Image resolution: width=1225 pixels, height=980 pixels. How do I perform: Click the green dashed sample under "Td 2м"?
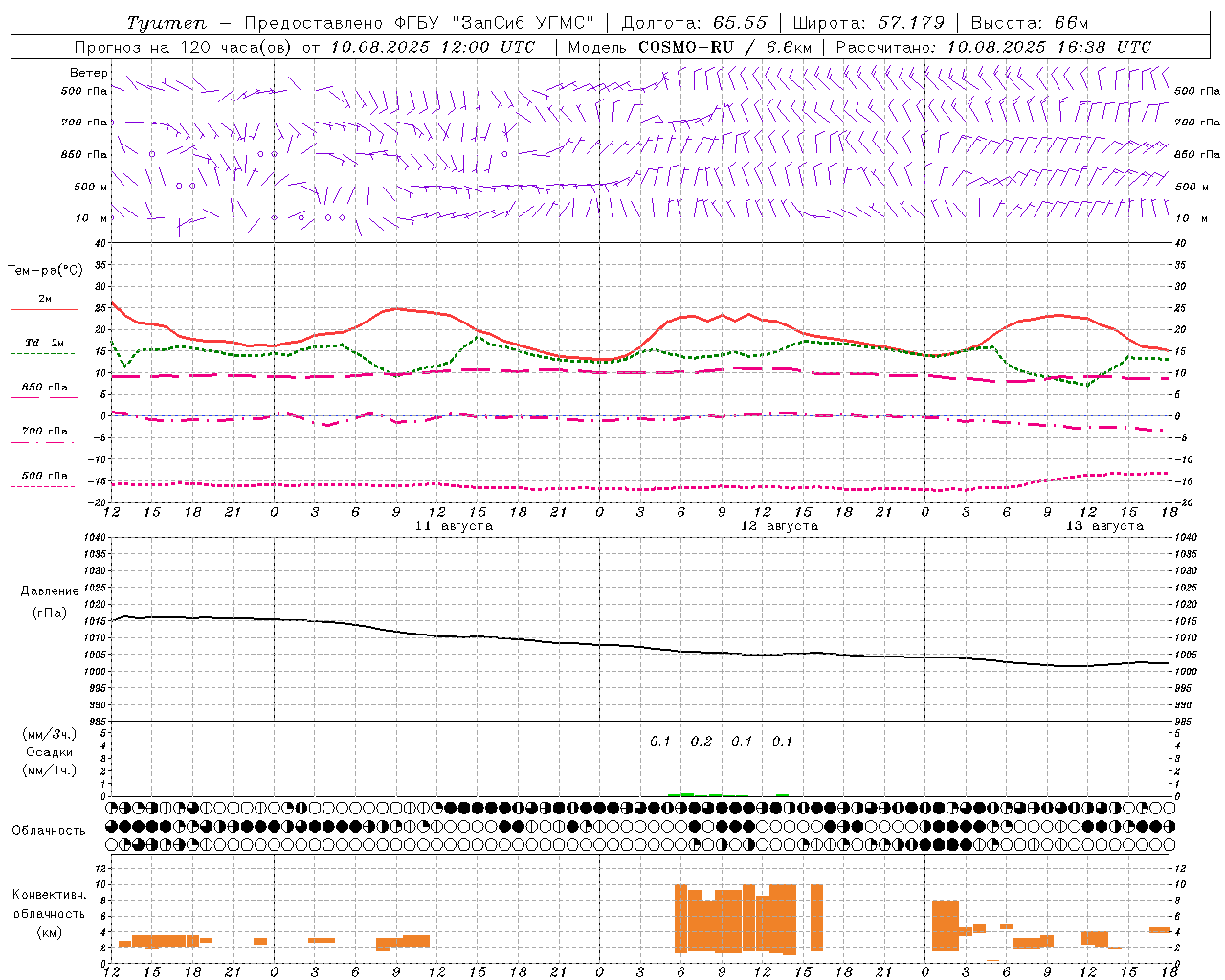coord(42,353)
